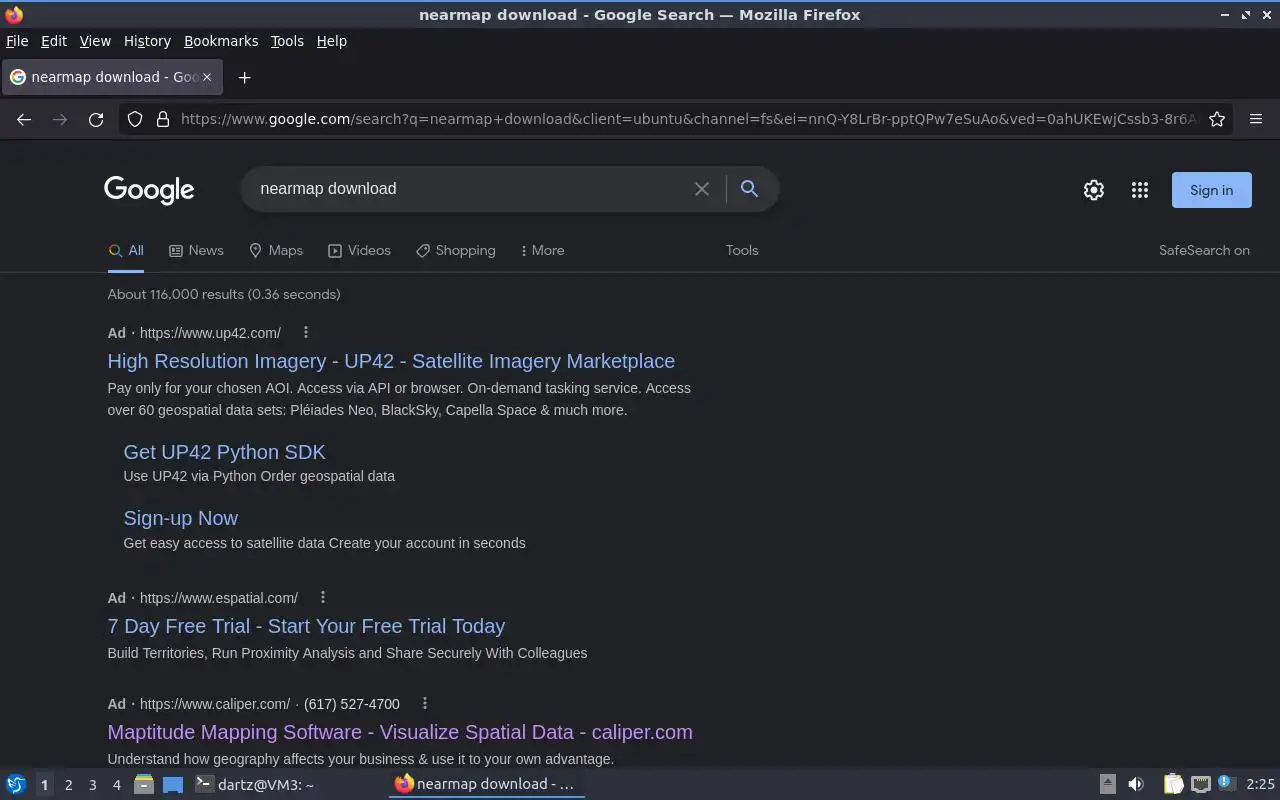Go back to the previous page
The image size is (1280, 800).
[24, 119]
